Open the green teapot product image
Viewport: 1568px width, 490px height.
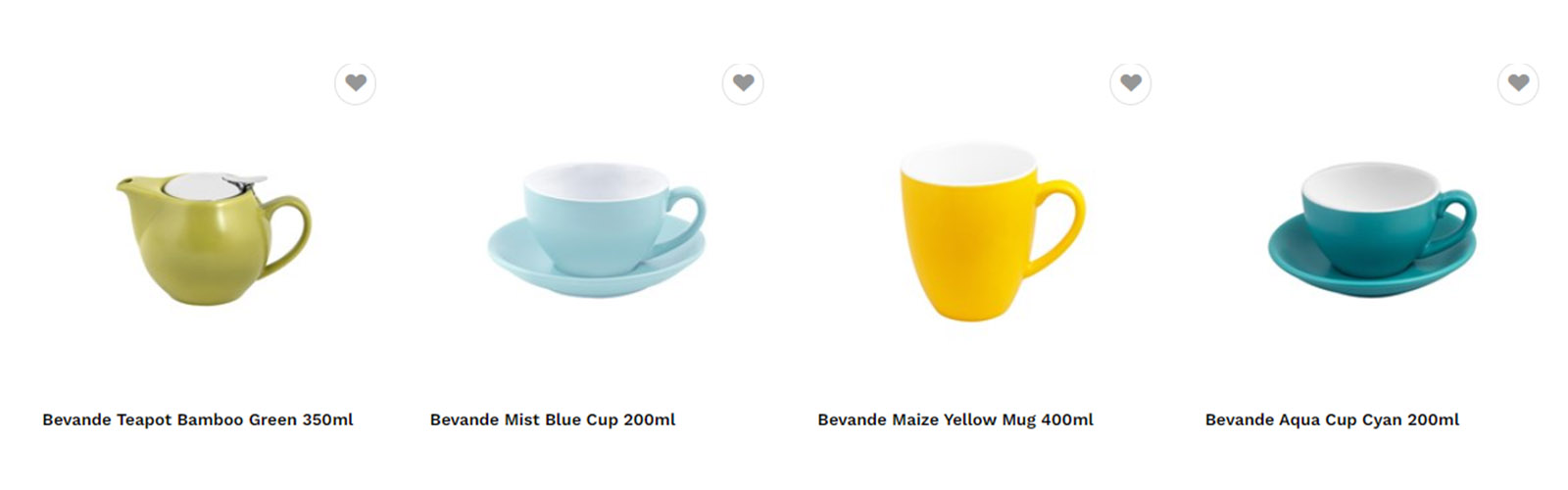[214, 239]
